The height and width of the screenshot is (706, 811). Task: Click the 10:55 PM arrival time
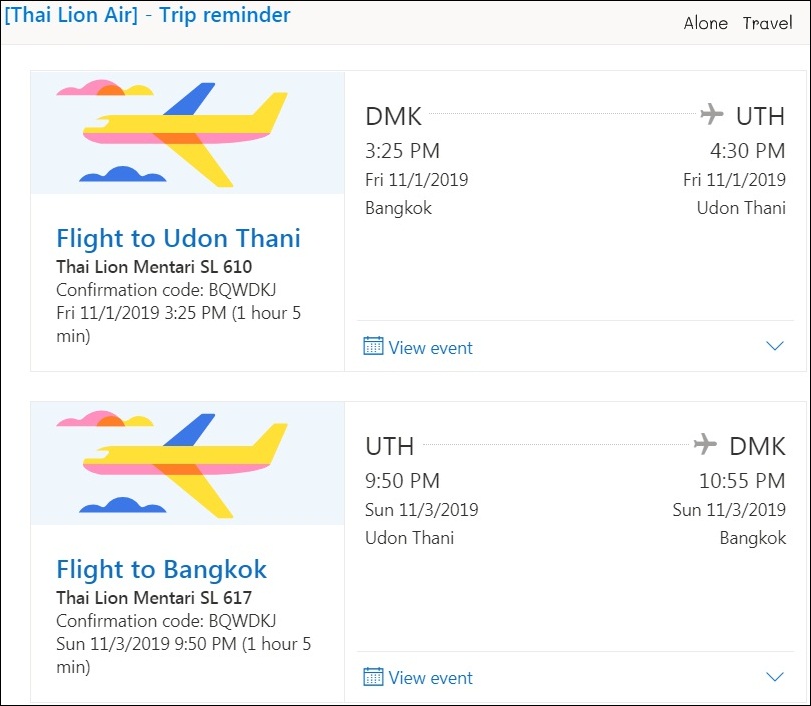pos(742,480)
